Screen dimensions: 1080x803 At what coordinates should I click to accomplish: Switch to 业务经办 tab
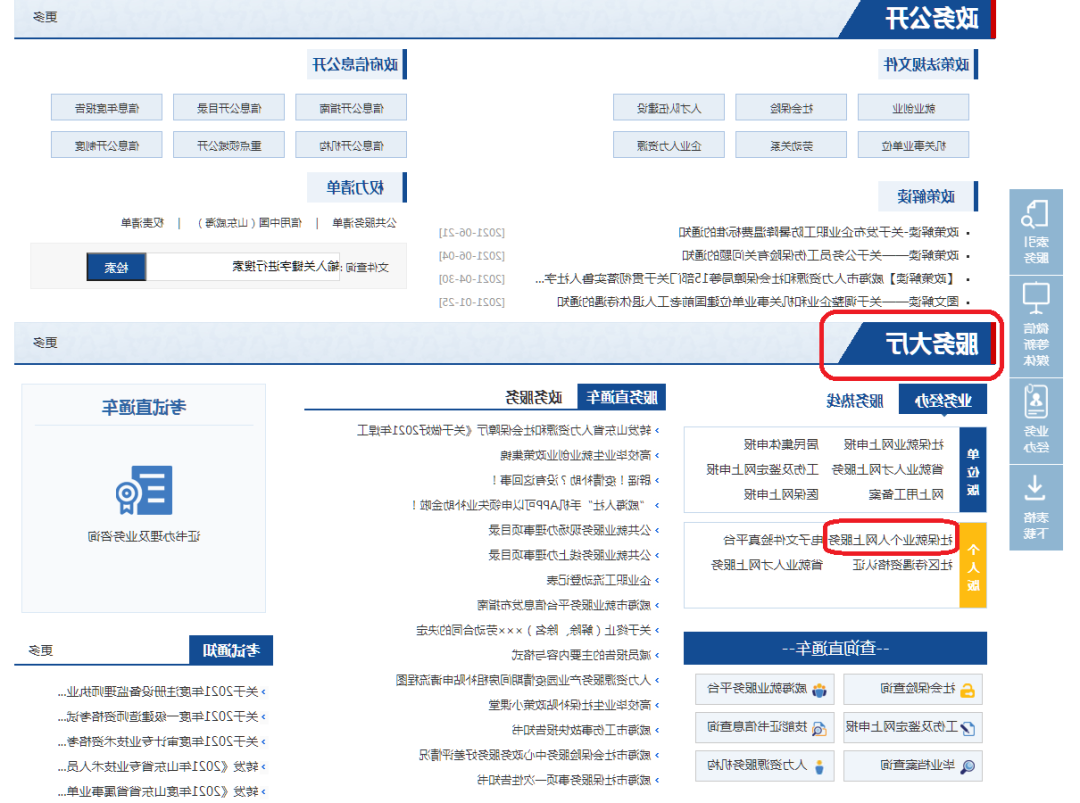(943, 400)
